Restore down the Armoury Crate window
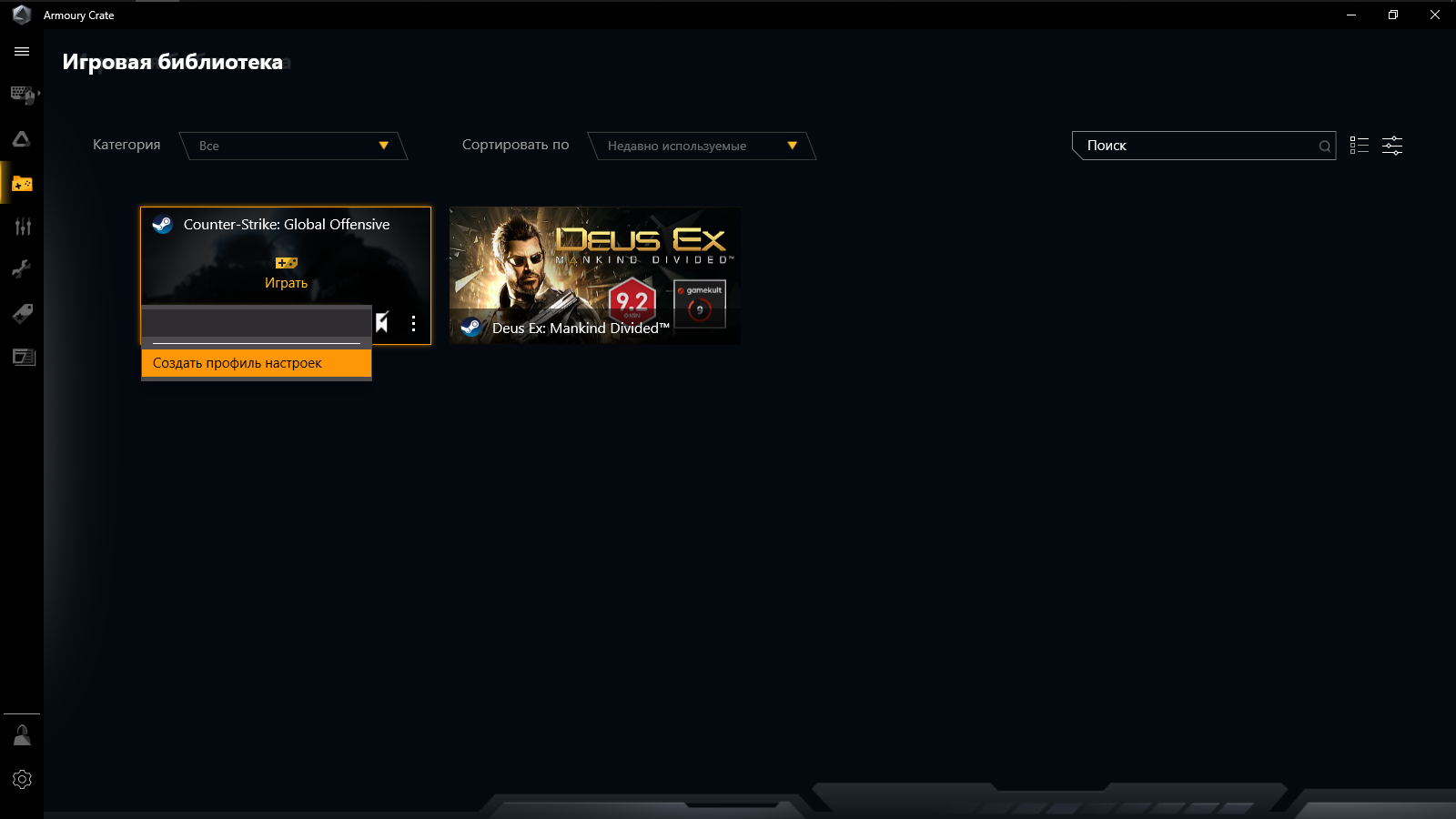 coord(1393,15)
